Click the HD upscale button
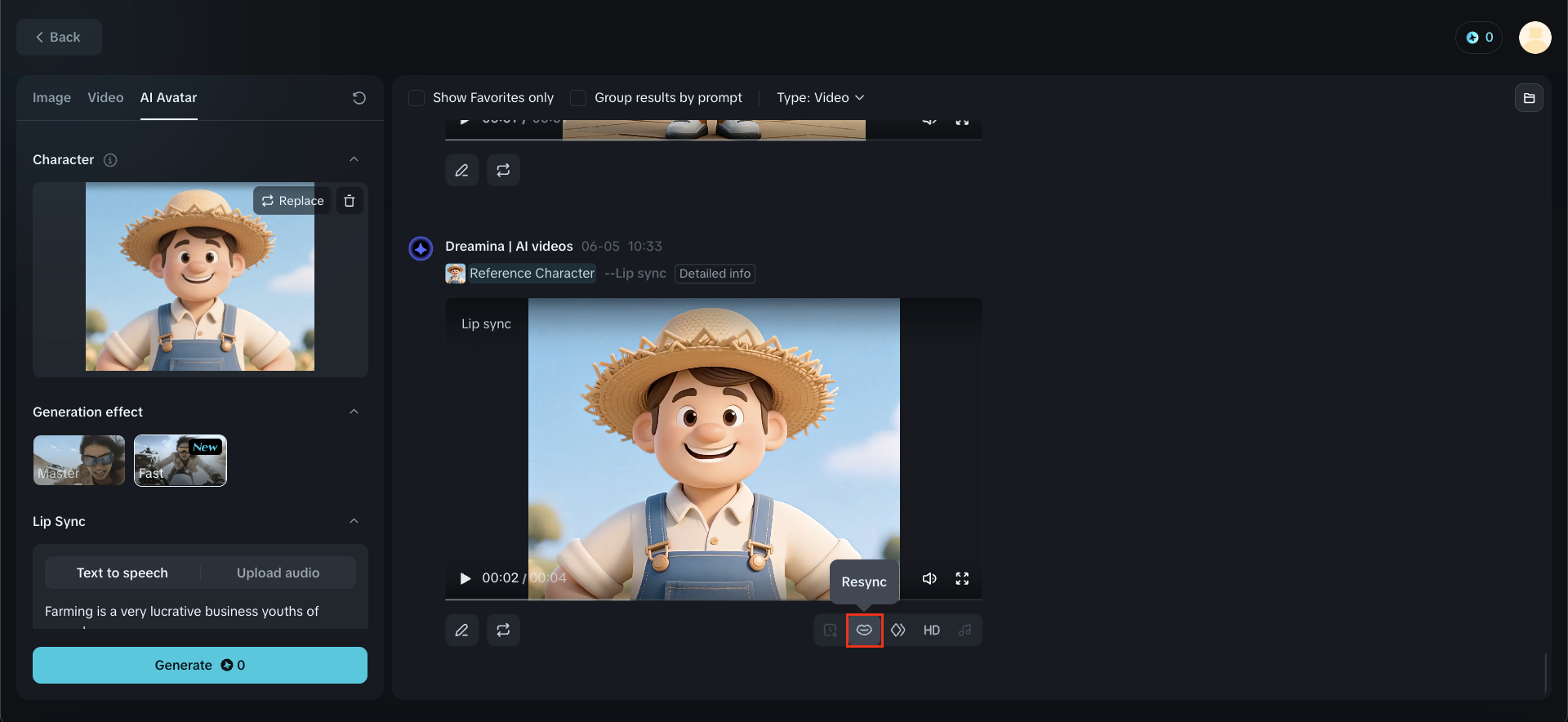The width and height of the screenshot is (1568, 722). click(932, 630)
